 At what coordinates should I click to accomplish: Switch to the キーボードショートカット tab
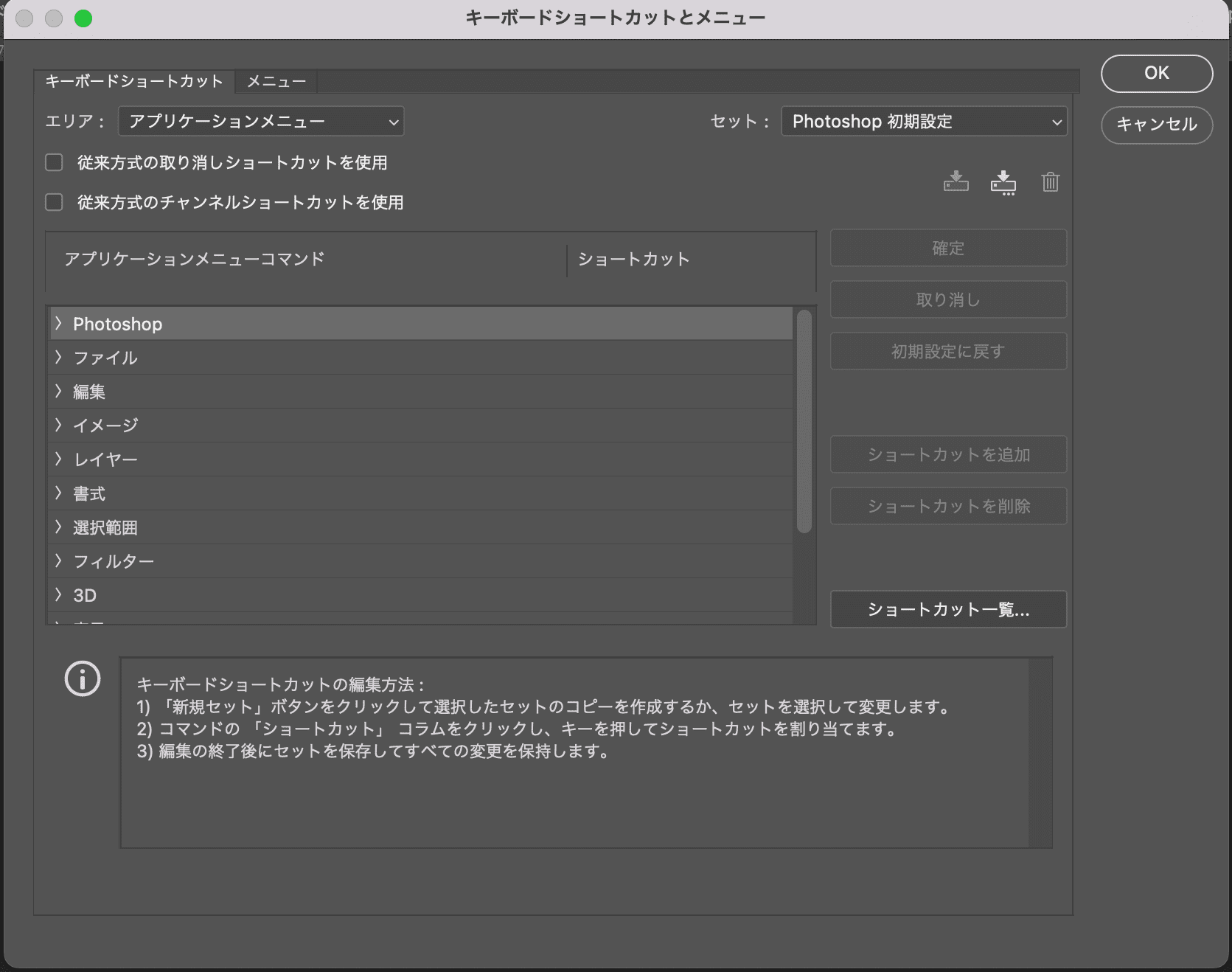[134, 81]
